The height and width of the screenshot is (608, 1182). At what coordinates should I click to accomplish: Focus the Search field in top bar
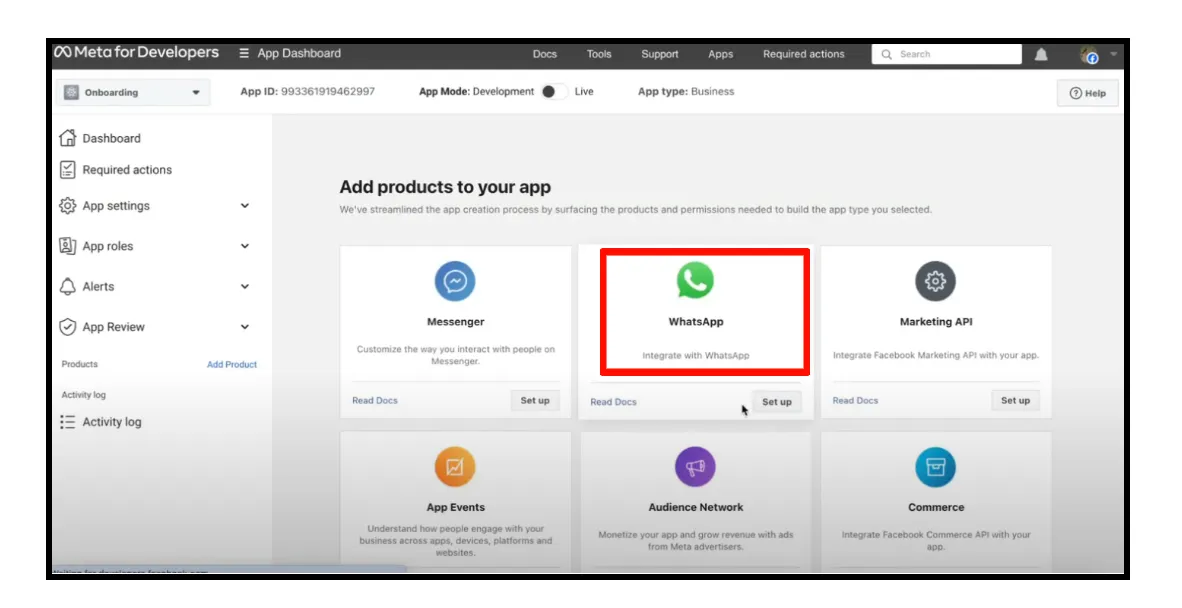tap(947, 54)
